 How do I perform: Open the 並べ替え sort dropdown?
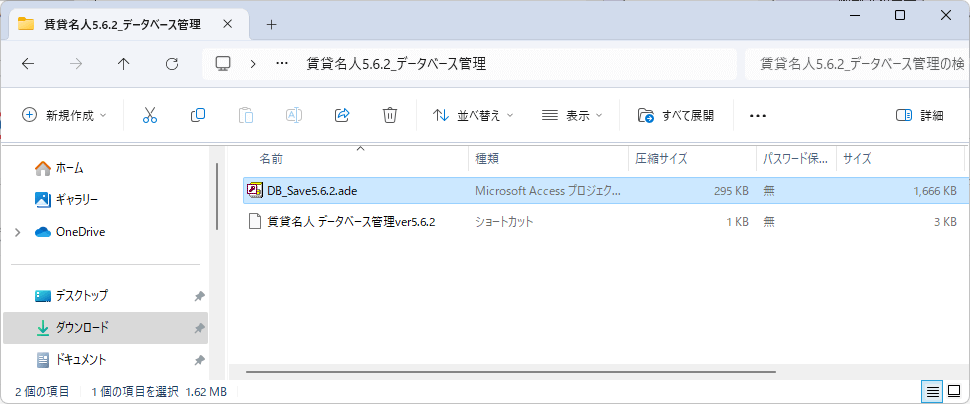coord(472,115)
